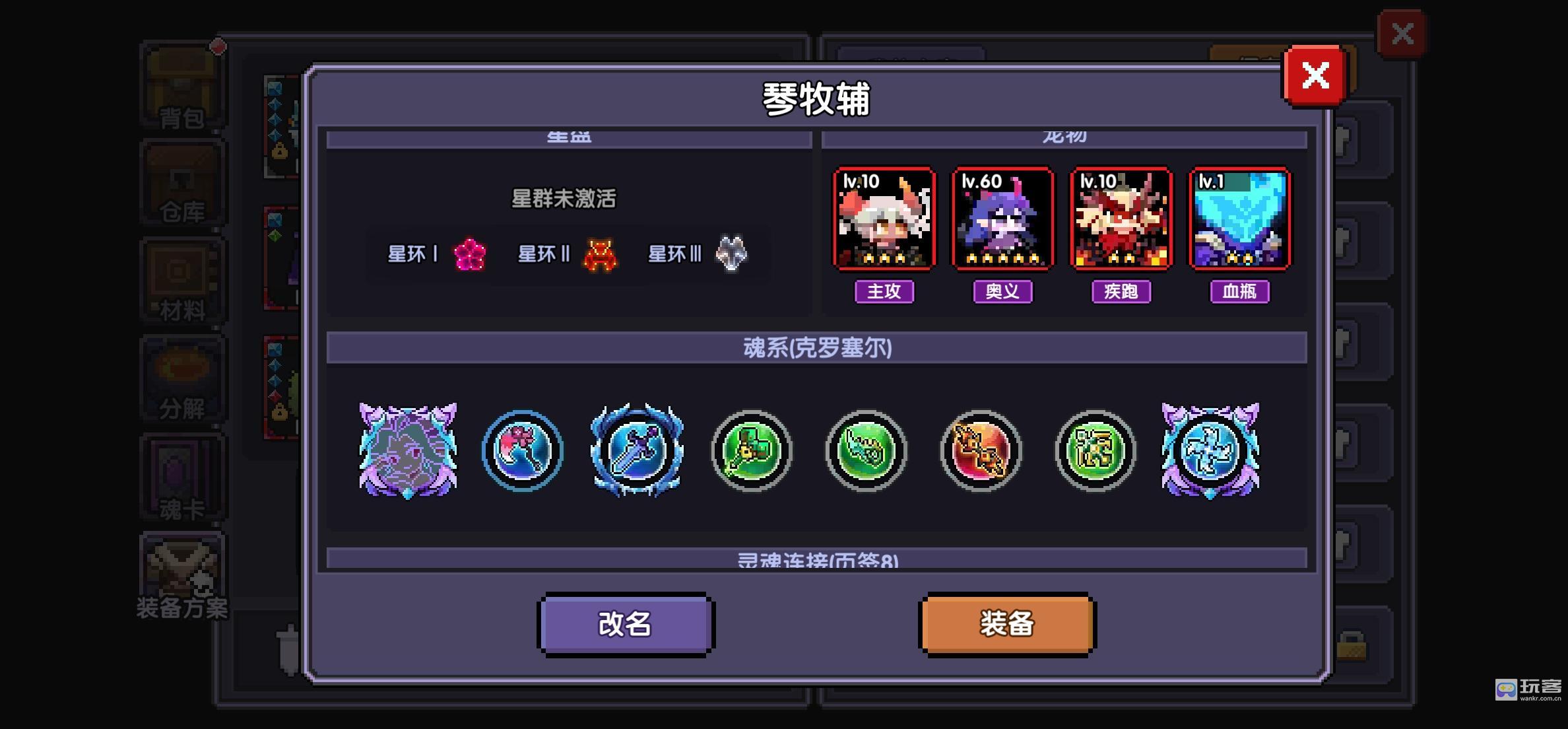Select the lv.10 main attack pet portrait
1568x729 pixels.
point(884,219)
